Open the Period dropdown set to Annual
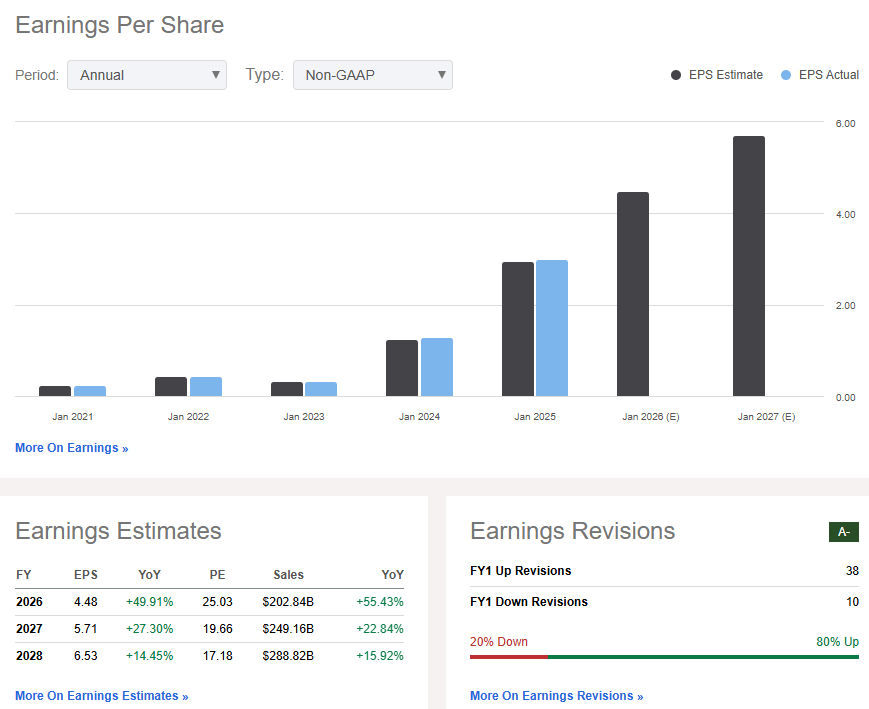The height and width of the screenshot is (709, 869). tap(147, 75)
